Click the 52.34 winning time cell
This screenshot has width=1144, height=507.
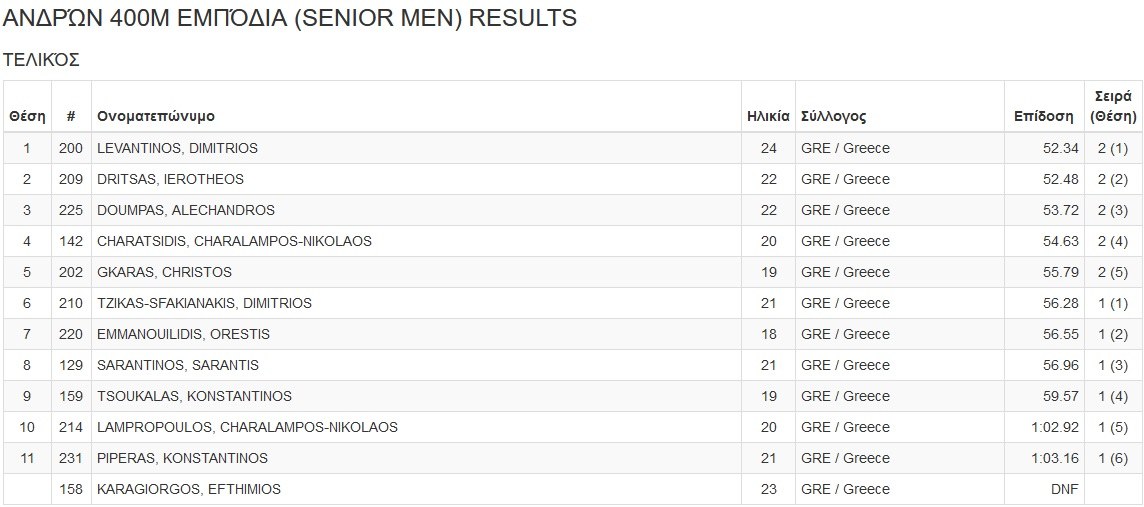1061,148
